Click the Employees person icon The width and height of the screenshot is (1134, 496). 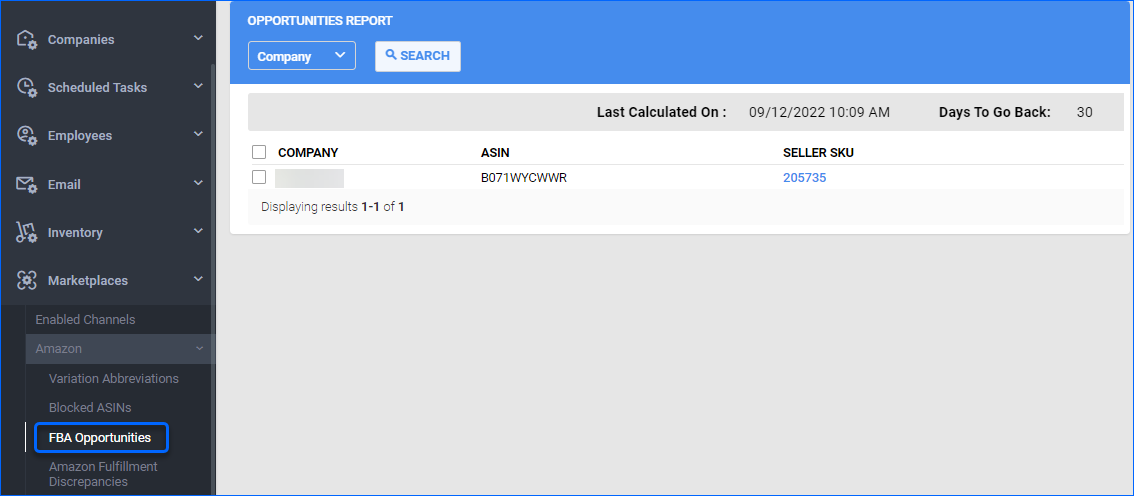tap(27, 136)
